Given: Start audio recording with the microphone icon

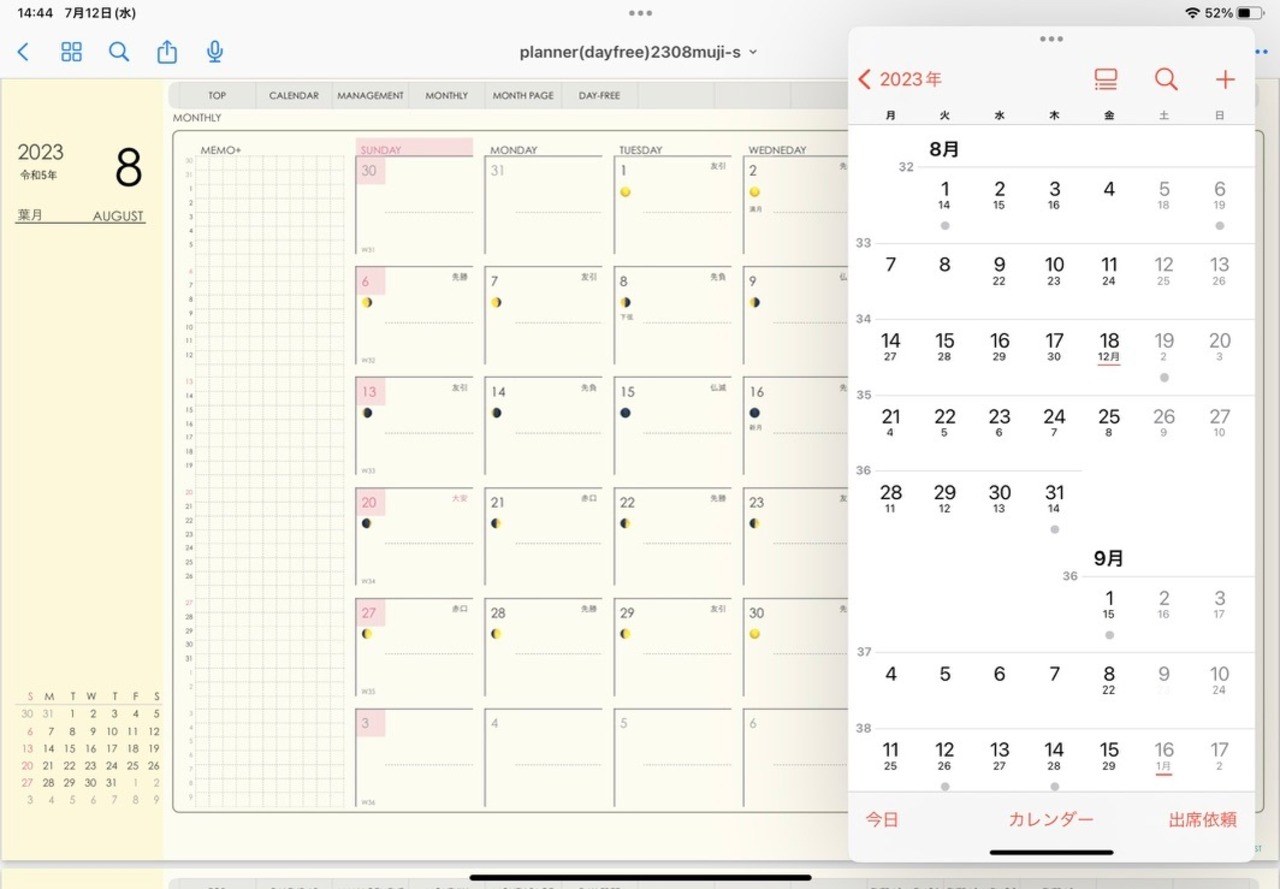Looking at the screenshot, I should [x=214, y=52].
